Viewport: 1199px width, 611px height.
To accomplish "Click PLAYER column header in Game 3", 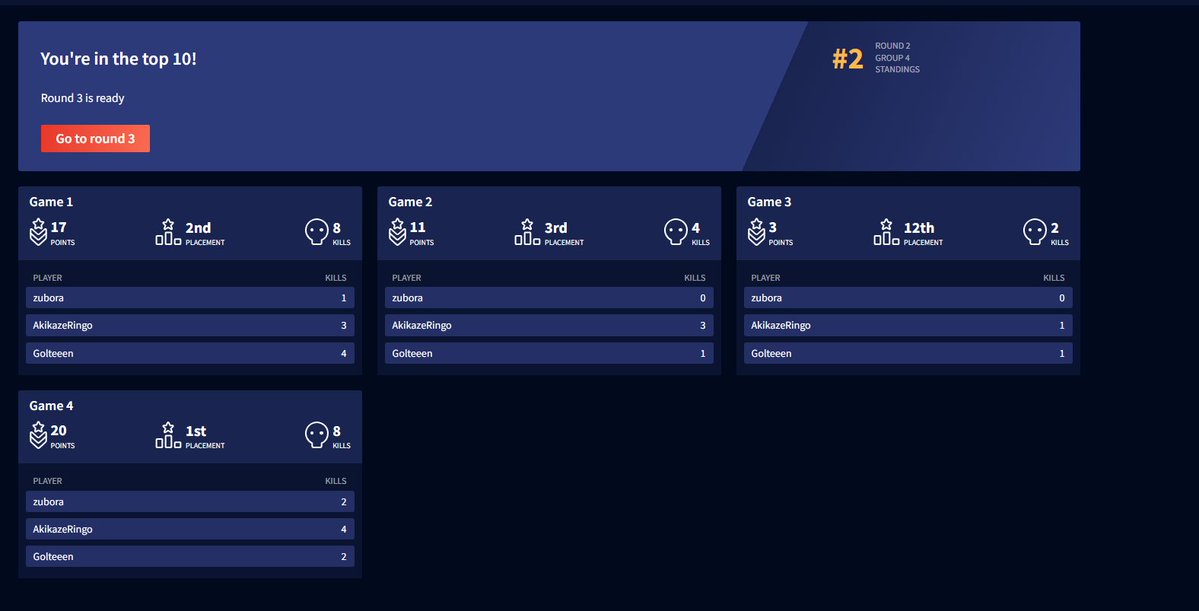I will [x=765, y=278].
